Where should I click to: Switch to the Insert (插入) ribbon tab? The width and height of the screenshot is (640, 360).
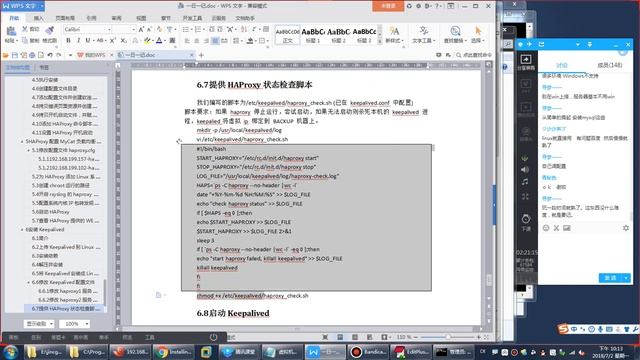pos(38,18)
